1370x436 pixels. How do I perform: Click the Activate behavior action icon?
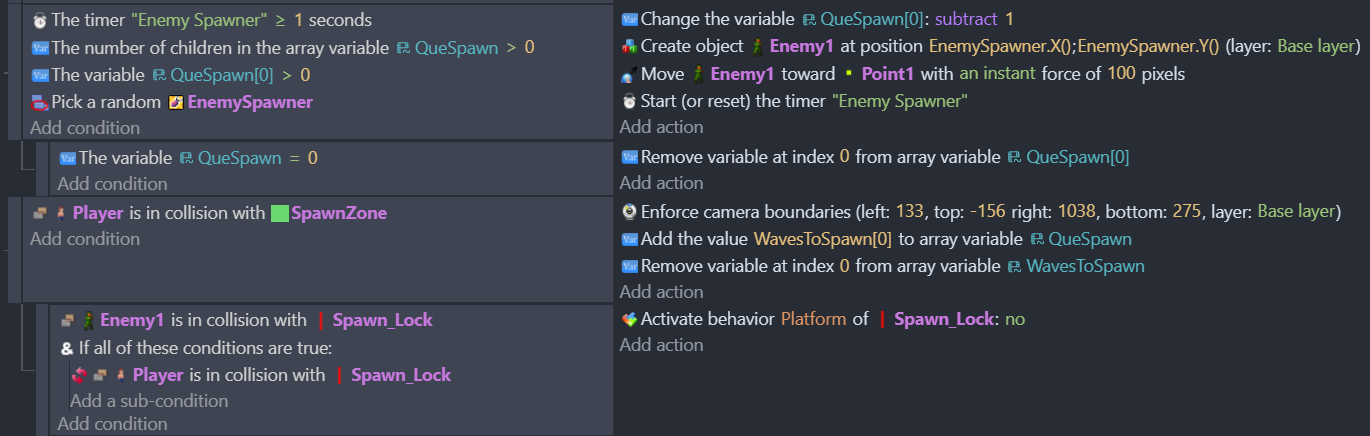coord(628,319)
